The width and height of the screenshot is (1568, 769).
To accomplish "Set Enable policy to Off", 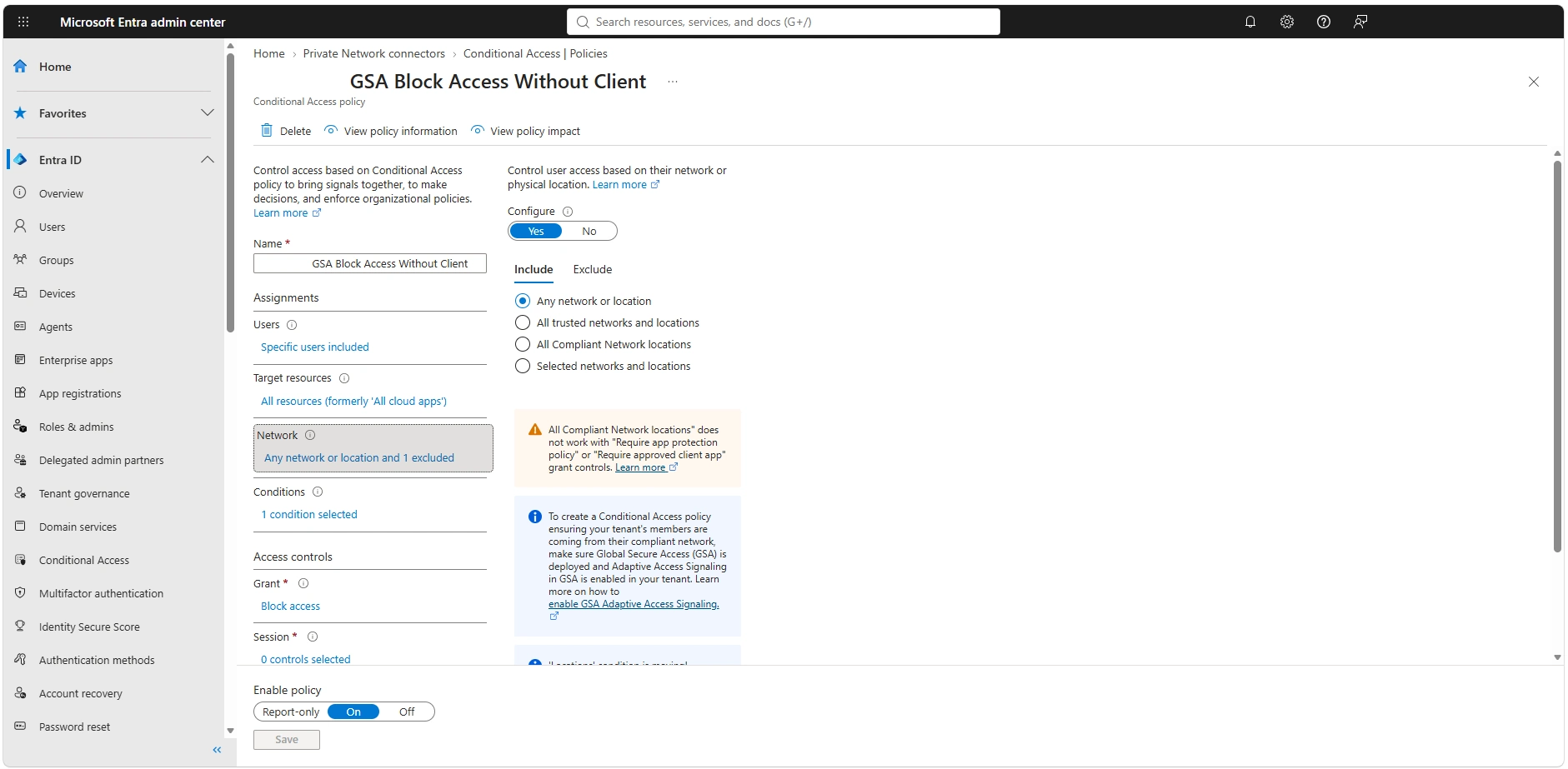I will click(407, 712).
